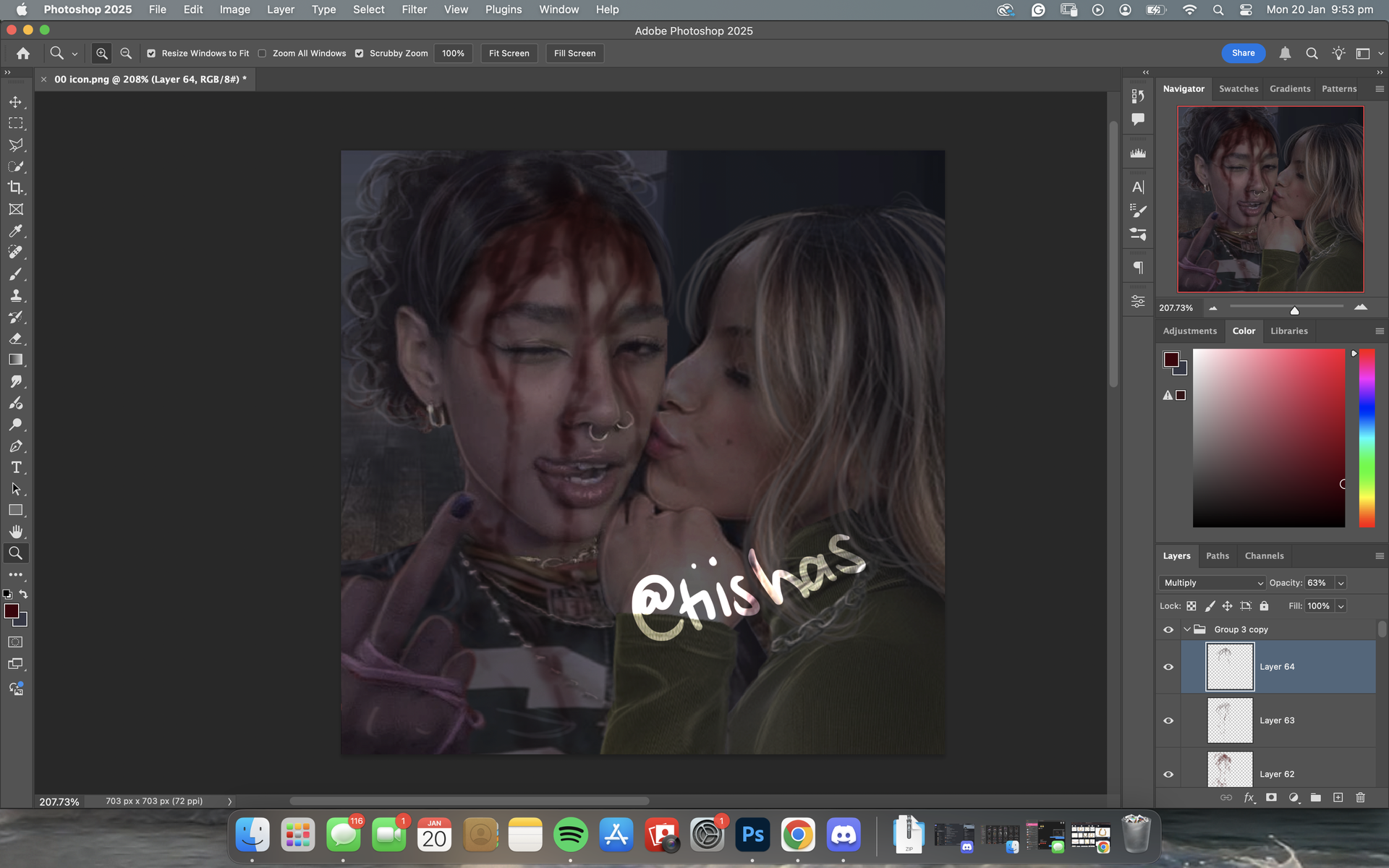Enable Zoom All Windows checkbox

[x=263, y=54]
